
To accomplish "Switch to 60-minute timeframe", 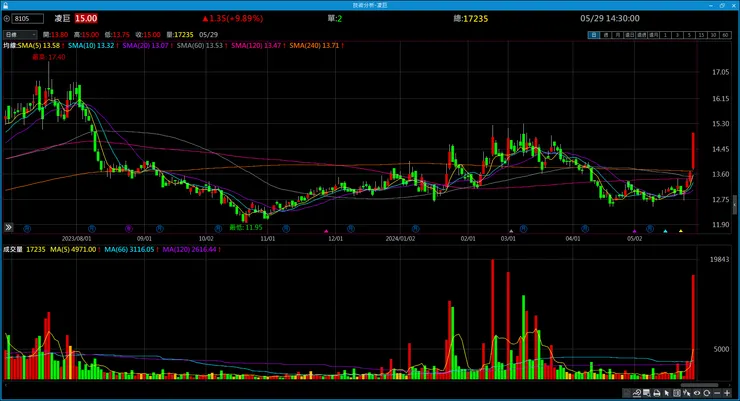I will pos(725,35).
